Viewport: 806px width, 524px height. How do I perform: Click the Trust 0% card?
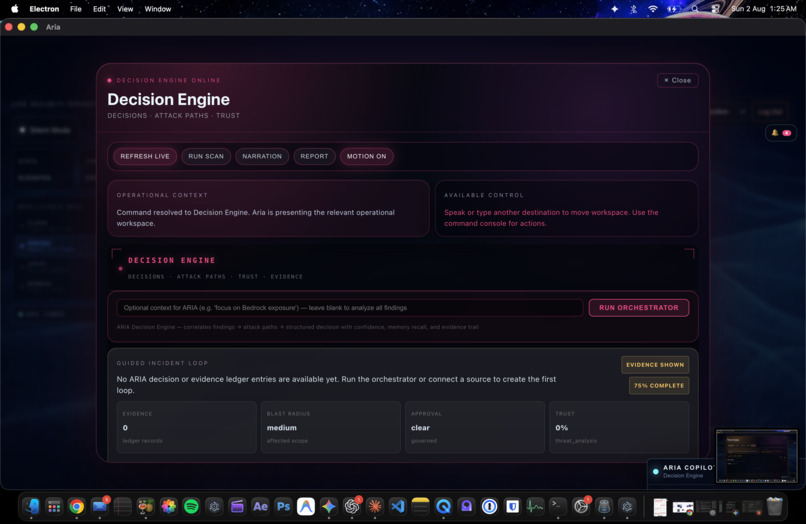tap(619, 427)
